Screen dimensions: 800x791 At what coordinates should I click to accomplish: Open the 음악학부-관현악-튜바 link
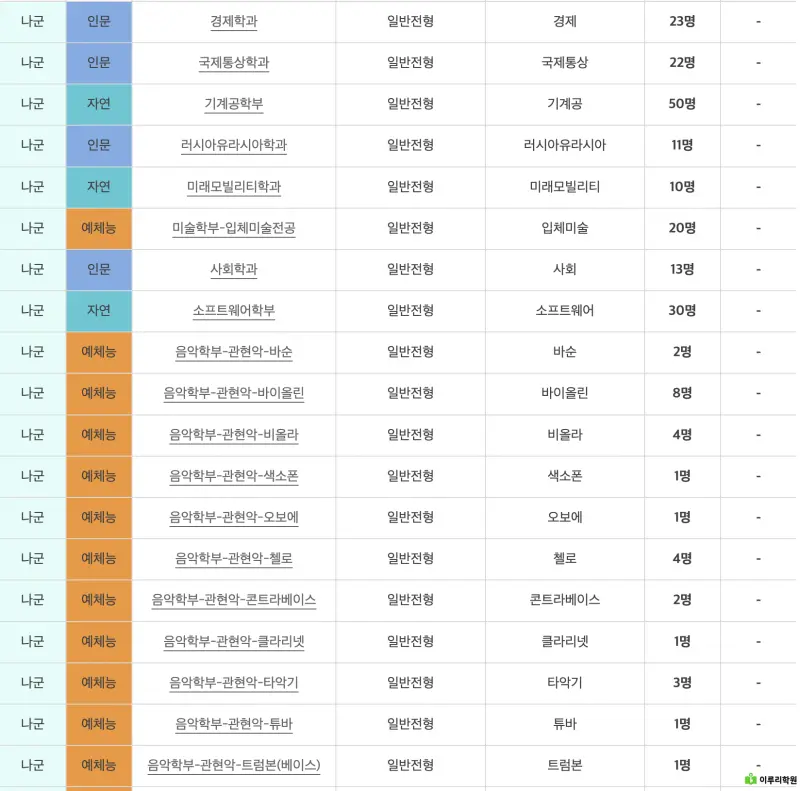[x=234, y=724]
